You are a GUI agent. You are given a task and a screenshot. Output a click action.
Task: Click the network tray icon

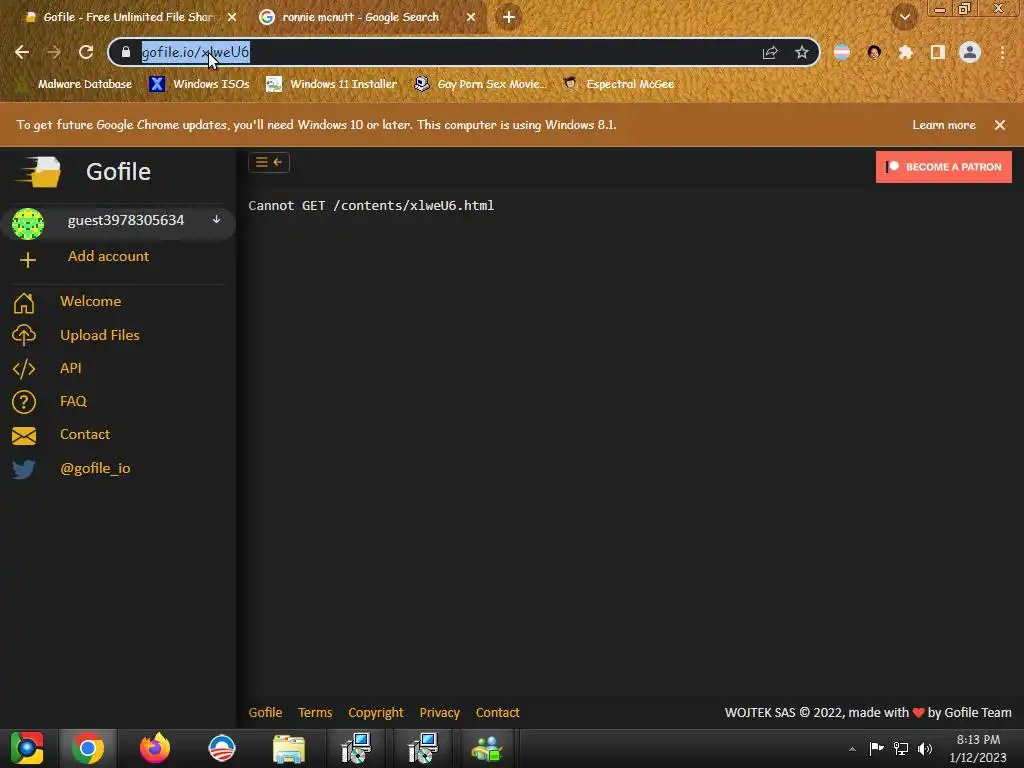pyautogui.click(x=901, y=749)
